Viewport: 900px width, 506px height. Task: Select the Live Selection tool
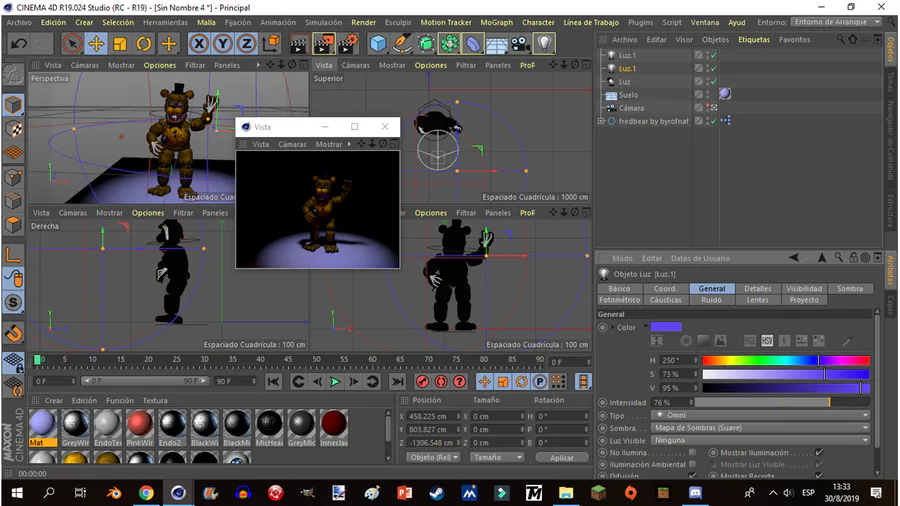[x=72, y=44]
